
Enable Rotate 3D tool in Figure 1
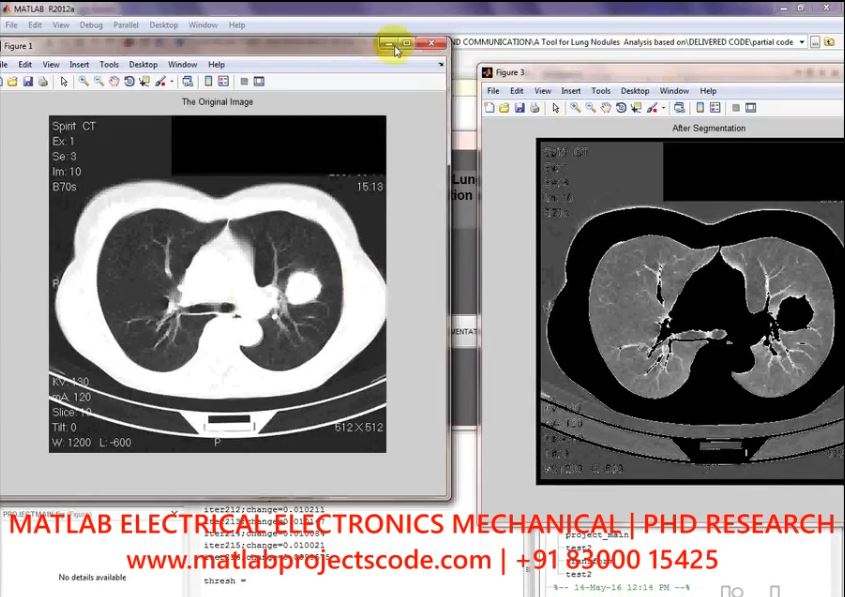click(x=129, y=81)
